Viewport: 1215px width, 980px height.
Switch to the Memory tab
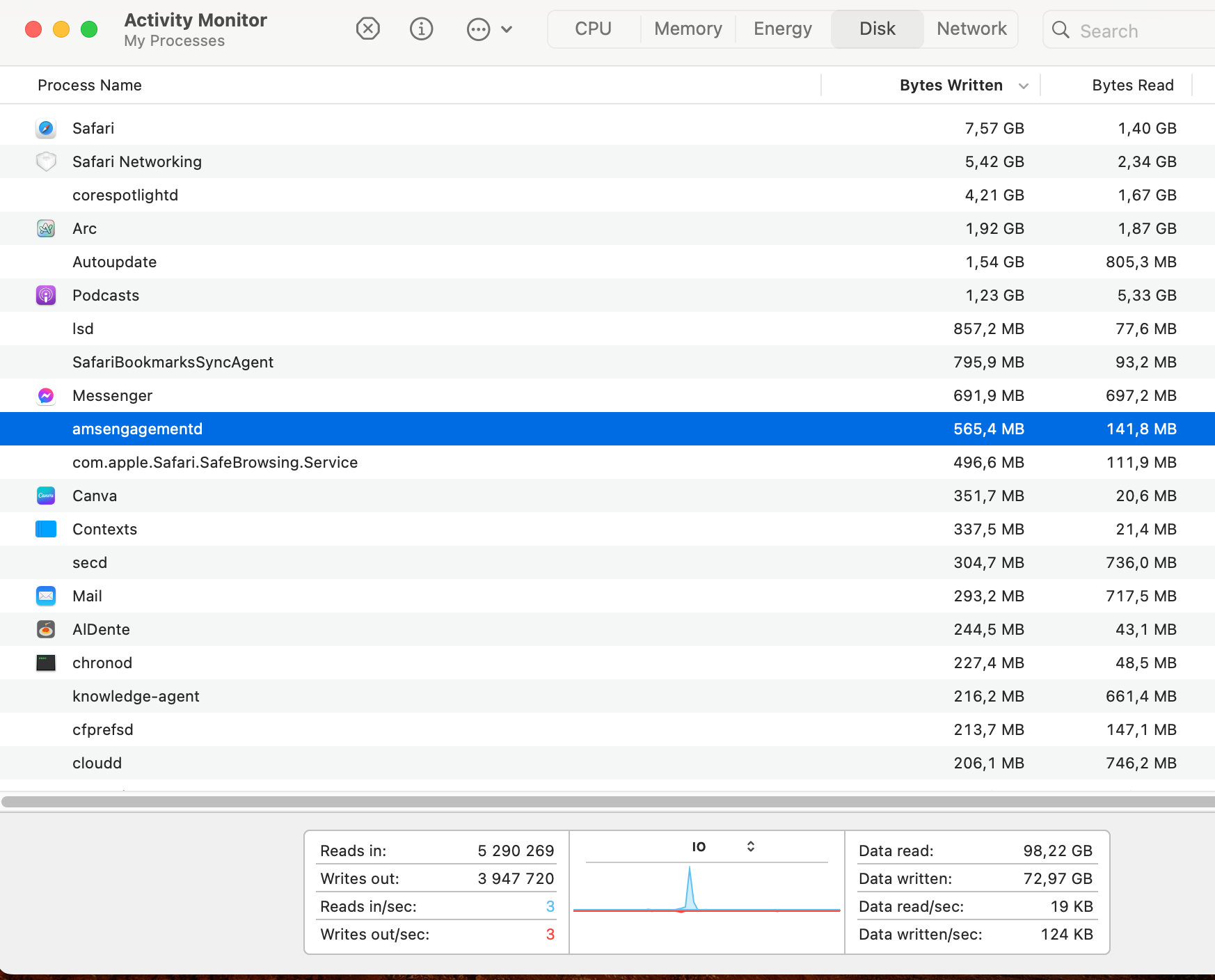click(688, 29)
